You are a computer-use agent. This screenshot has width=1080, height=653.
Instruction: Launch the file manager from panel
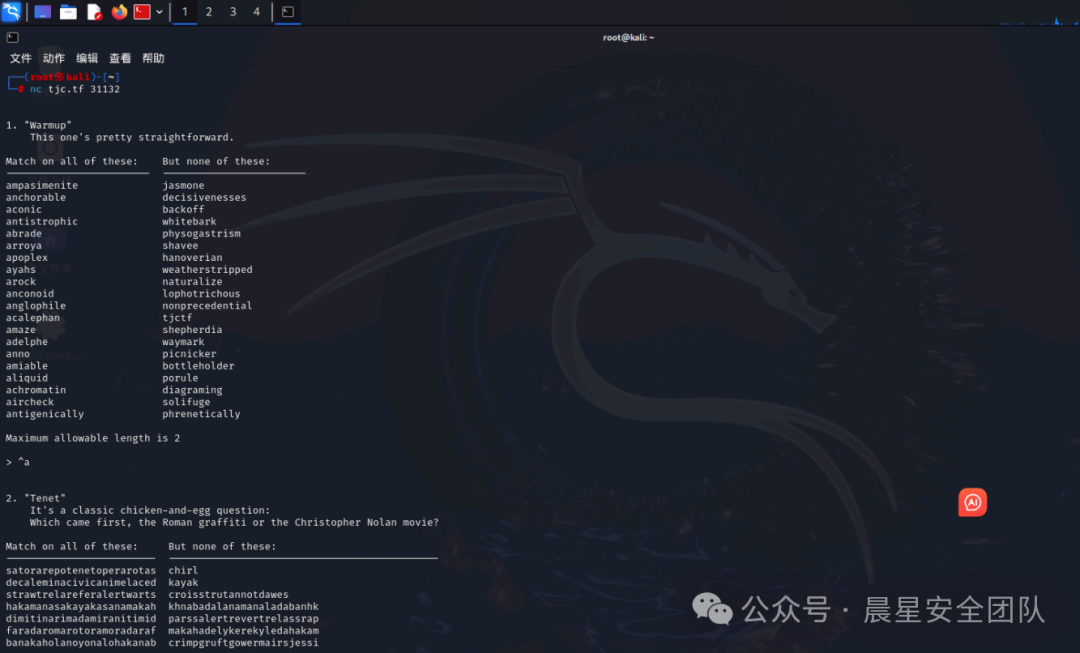pyautogui.click(x=69, y=12)
